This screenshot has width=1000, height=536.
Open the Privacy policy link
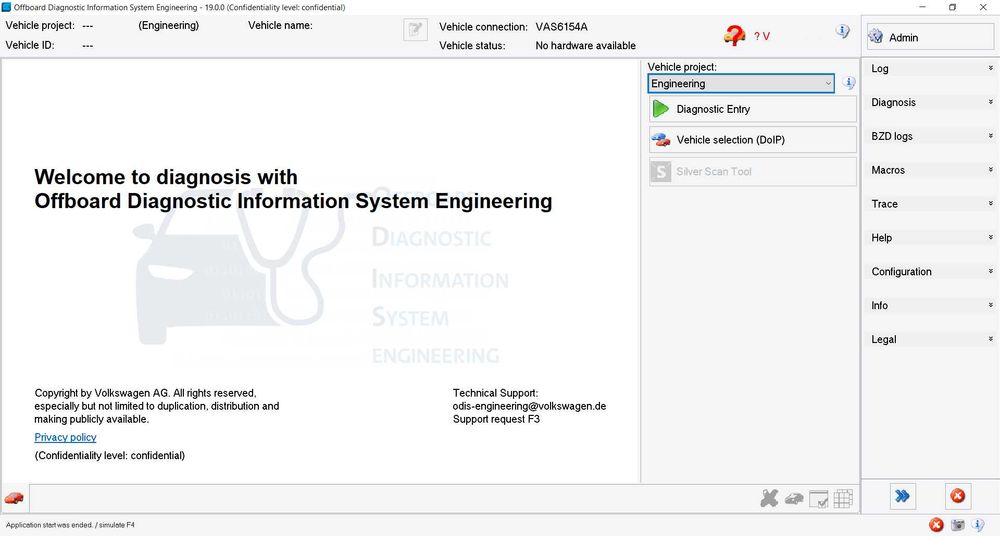65,437
